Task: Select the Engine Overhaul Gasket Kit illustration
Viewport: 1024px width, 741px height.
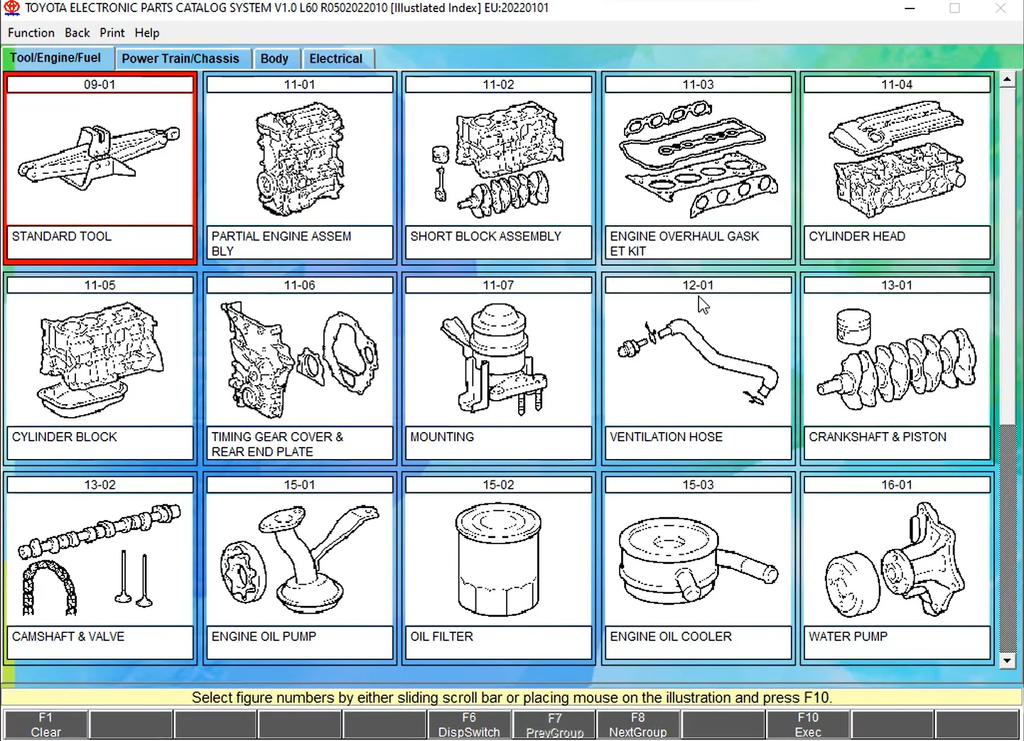Action: [x=697, y=159]
